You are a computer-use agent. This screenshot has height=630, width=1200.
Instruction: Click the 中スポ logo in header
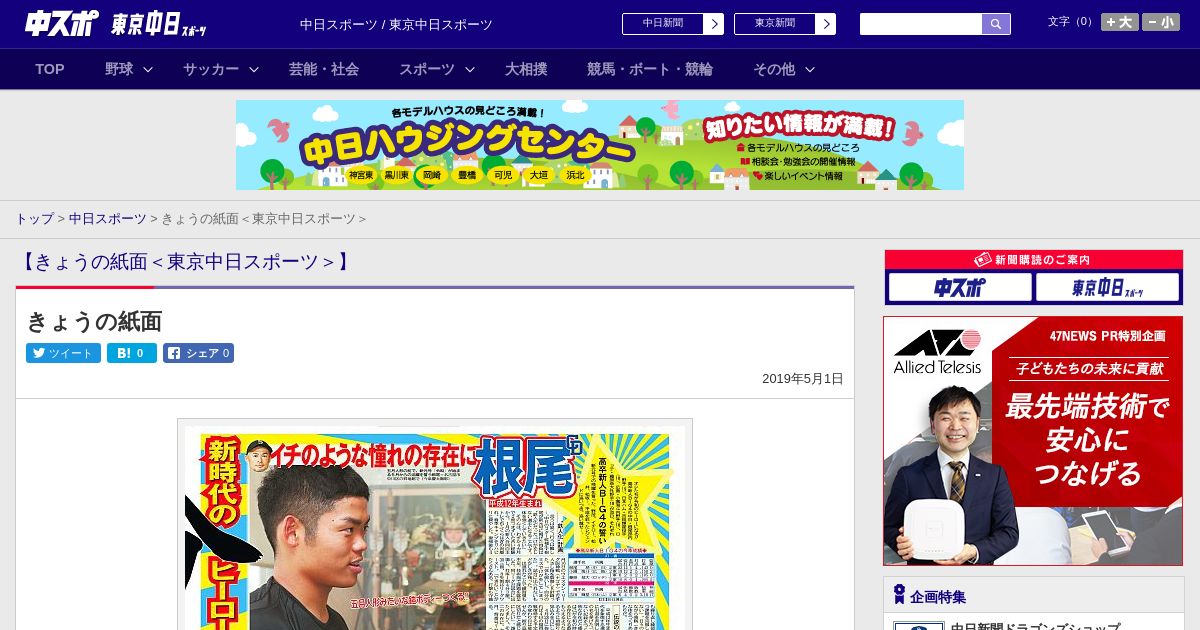point(61,23)
